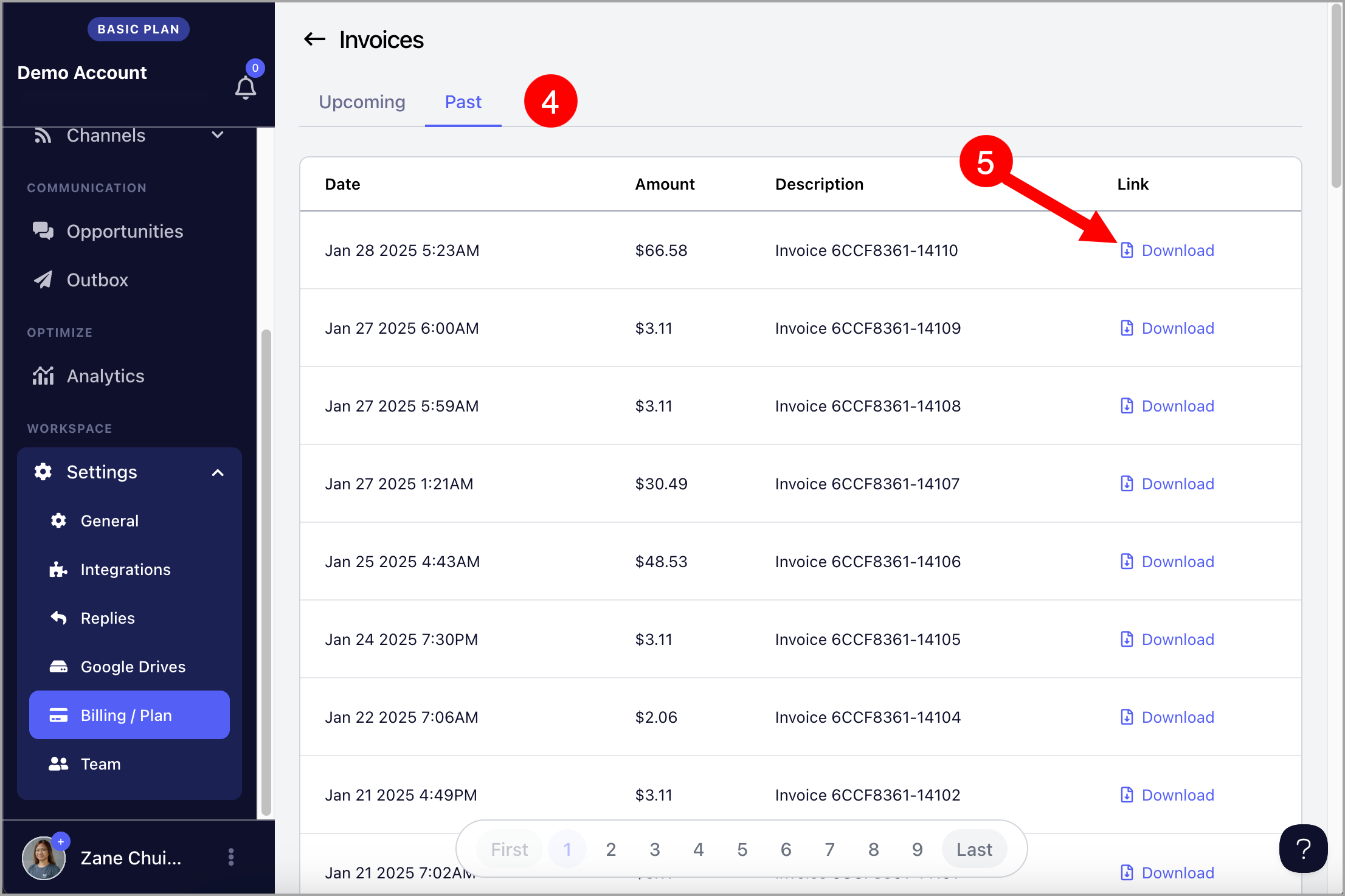Viewport: 1345px width, 896px height.
Task: Open General settings
Action: [109, 521]
